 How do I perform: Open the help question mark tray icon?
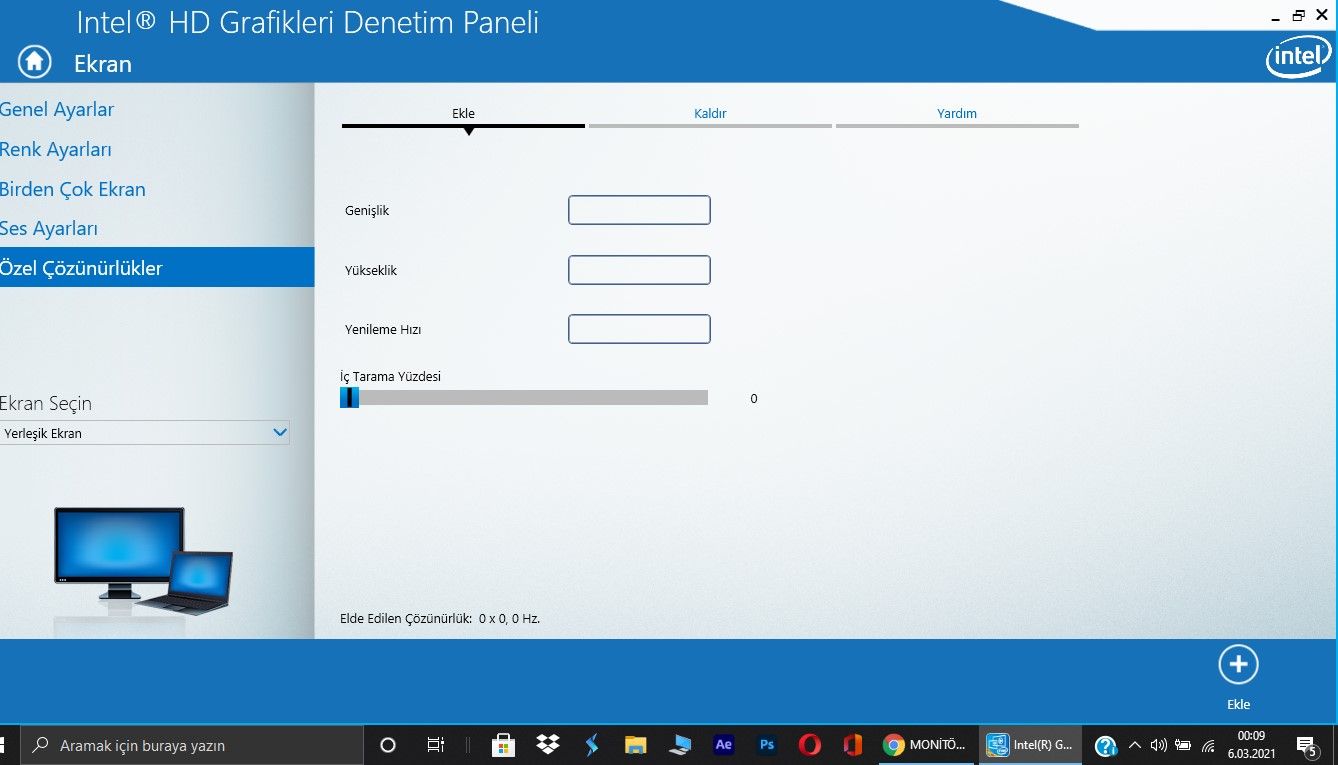pos(1105,745)
